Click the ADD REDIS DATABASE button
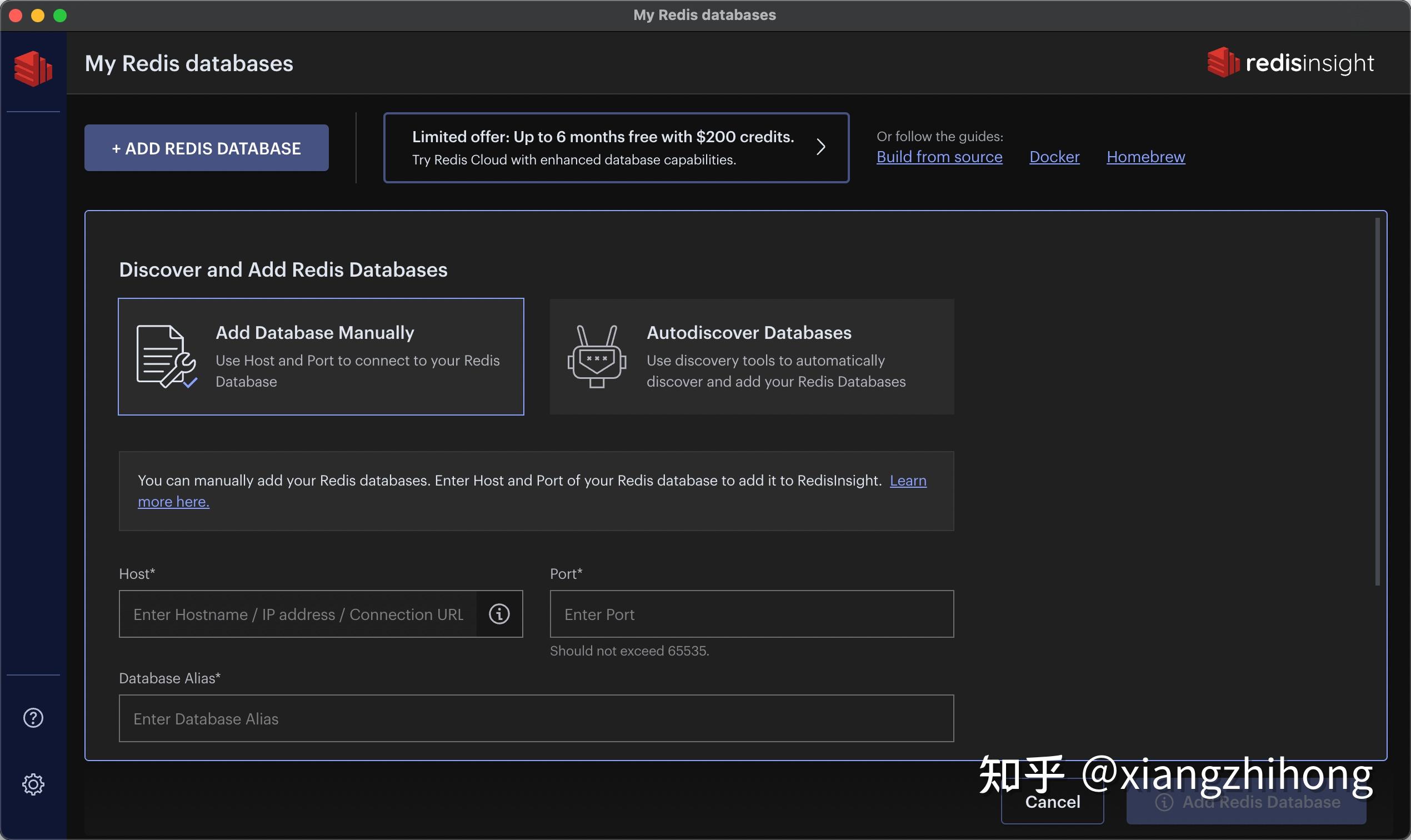Image resolution: width=1411 pixels, height=840 pixels. pyautogui.click(x=206, y=148)
